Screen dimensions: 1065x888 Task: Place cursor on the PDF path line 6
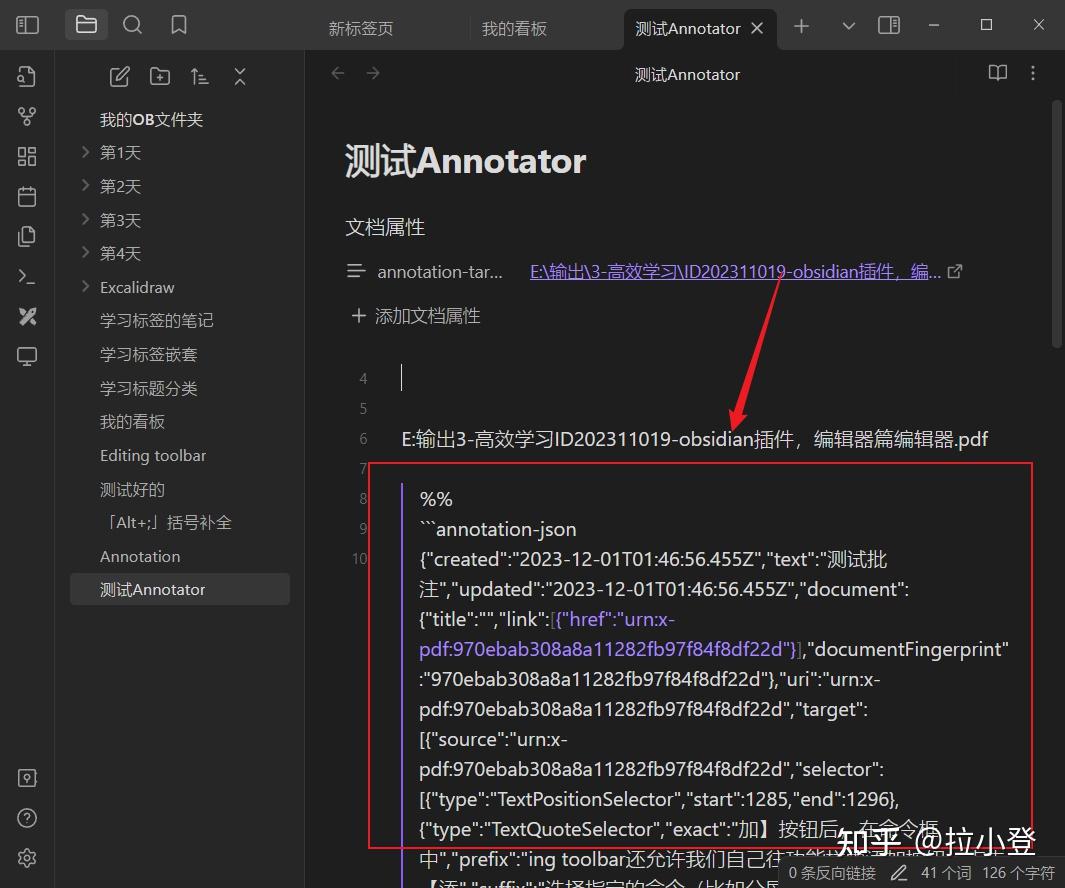[x=694, y=439]
